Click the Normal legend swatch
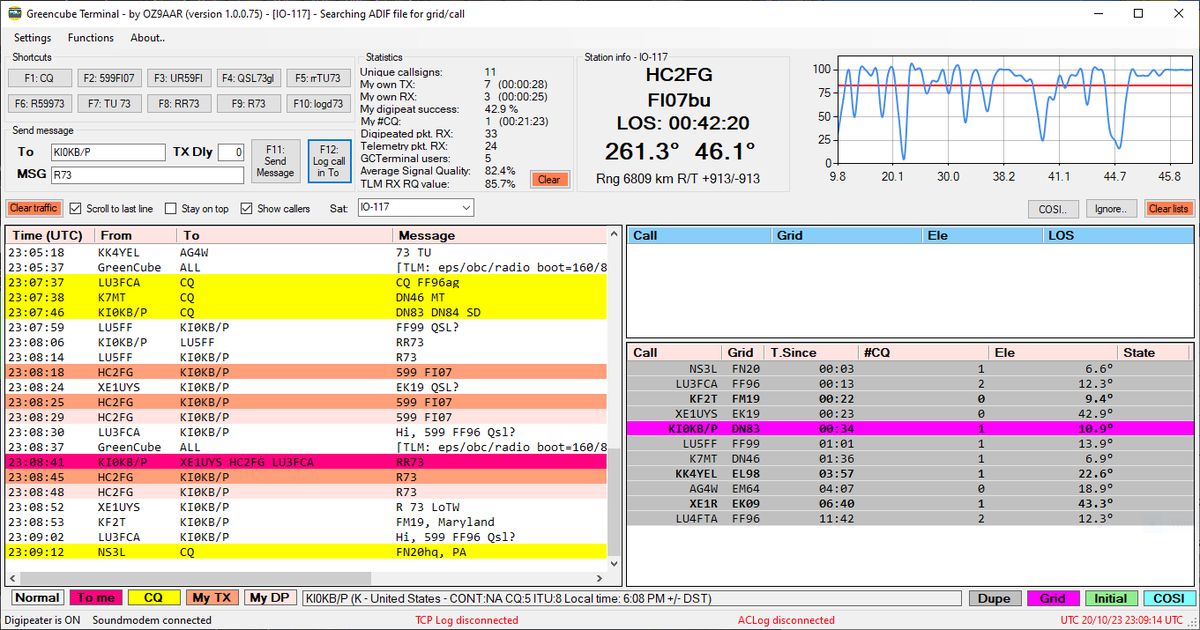The width and height of the screenshot is (1200, 630). click(x=37, y=598)
